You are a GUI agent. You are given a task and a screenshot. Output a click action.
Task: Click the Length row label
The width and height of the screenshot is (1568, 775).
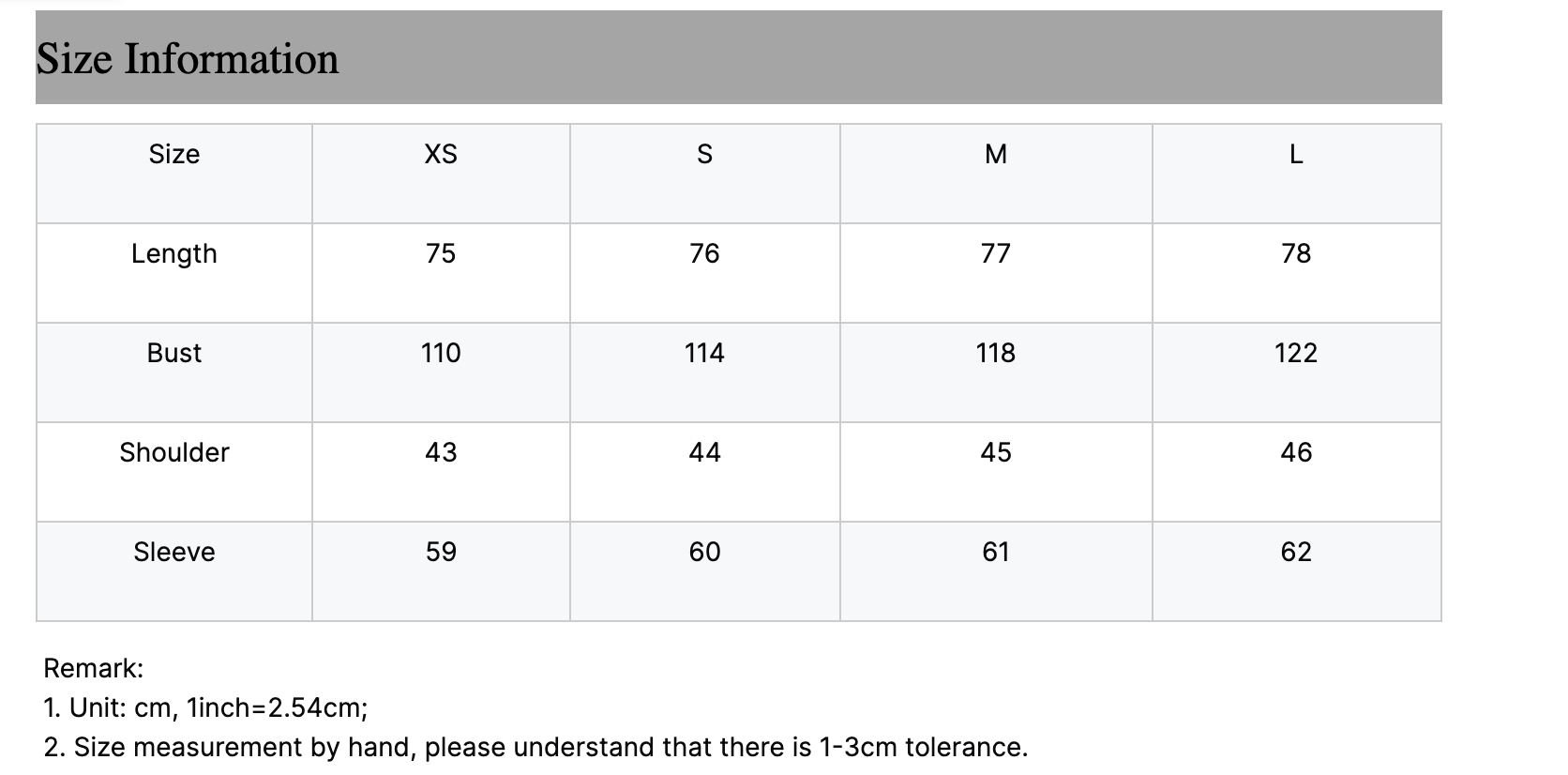coord(174,254)
